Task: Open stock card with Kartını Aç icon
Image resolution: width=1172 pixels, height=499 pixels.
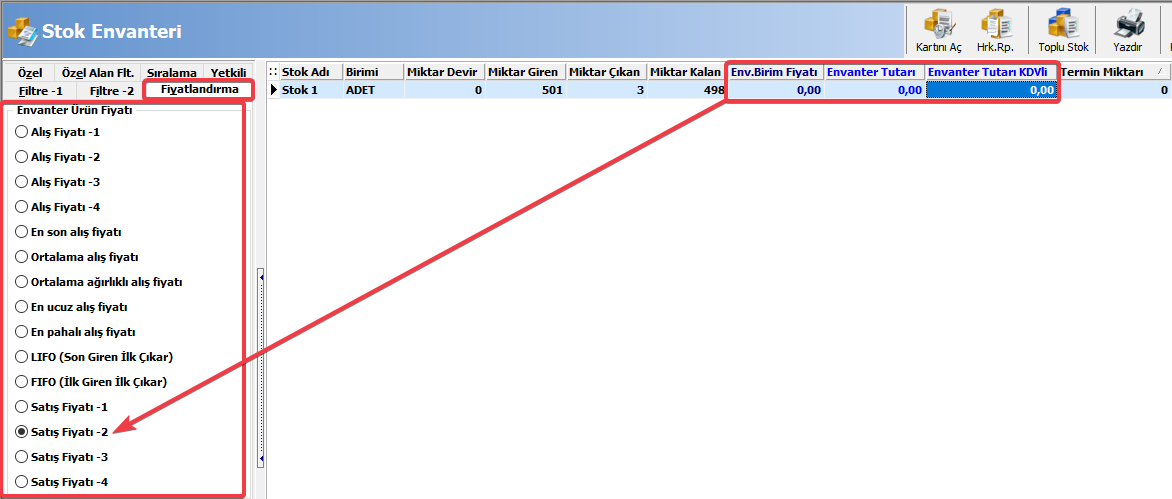Action: (939, 31)
